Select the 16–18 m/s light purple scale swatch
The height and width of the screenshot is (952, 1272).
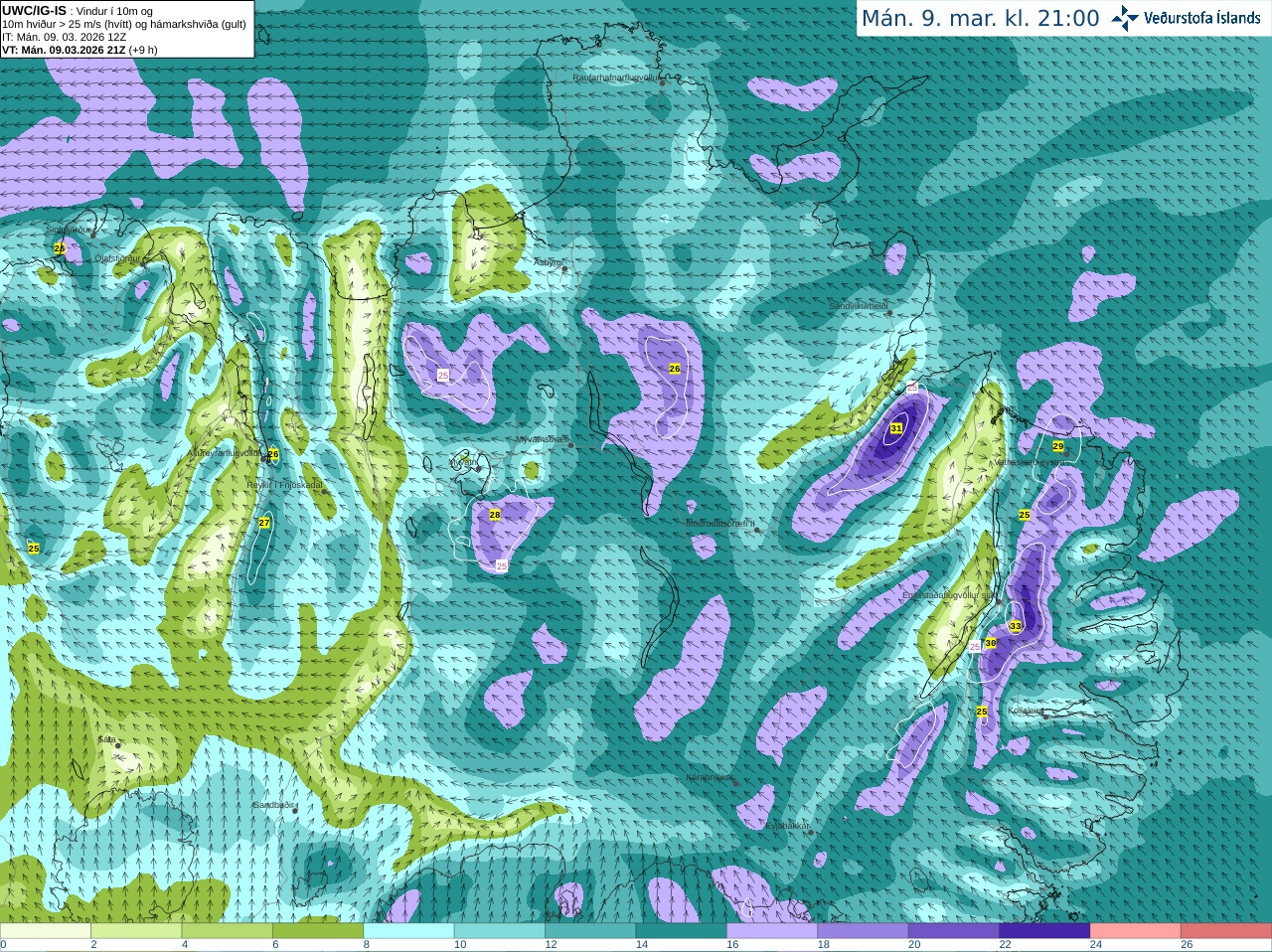point(772,931)
